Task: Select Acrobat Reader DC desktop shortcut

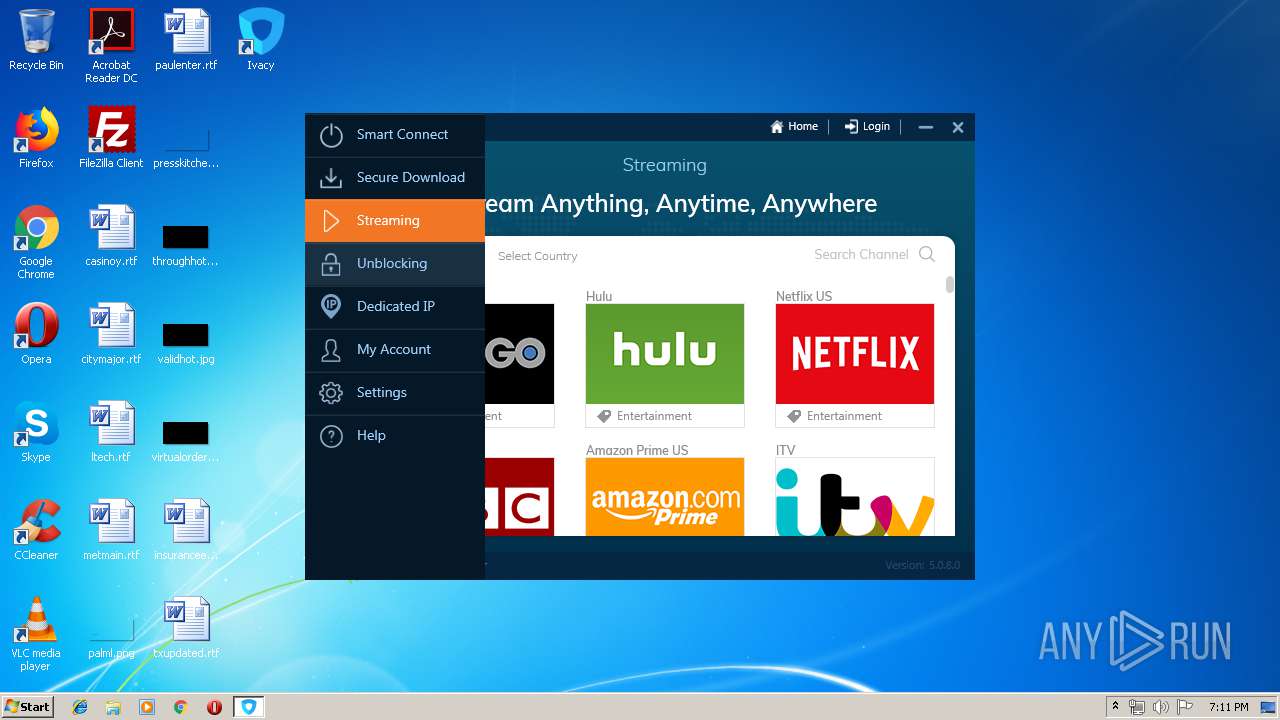Action: pos(111,46)
